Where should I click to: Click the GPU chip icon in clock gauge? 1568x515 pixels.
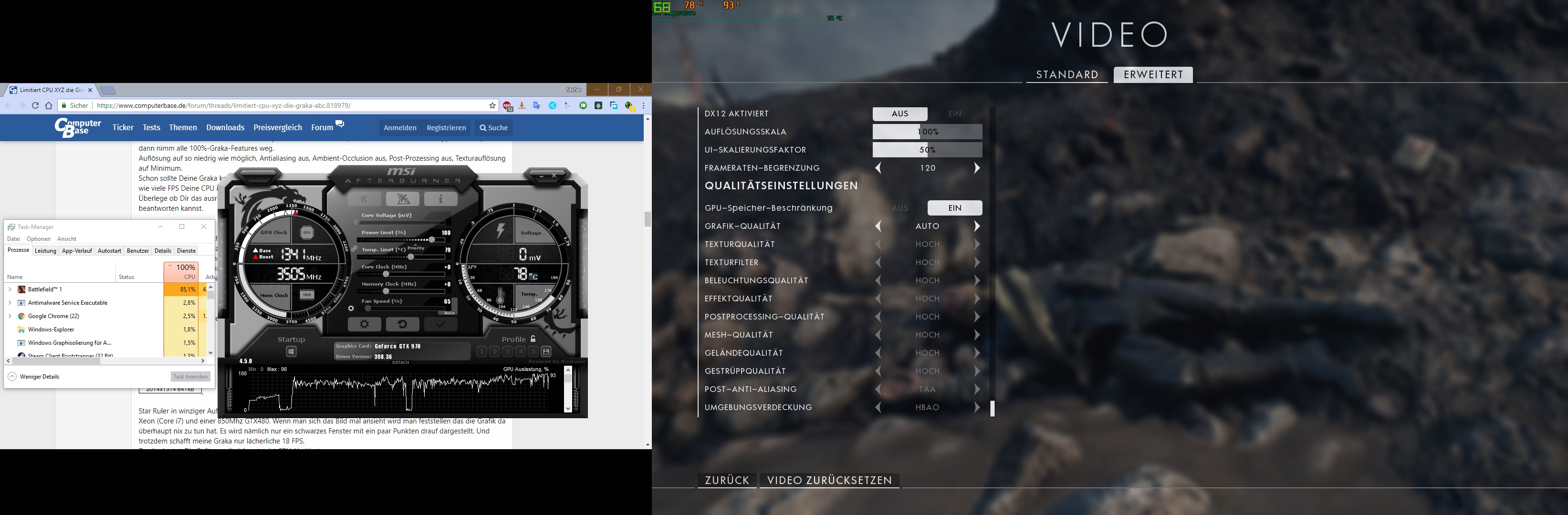(307, 232)
